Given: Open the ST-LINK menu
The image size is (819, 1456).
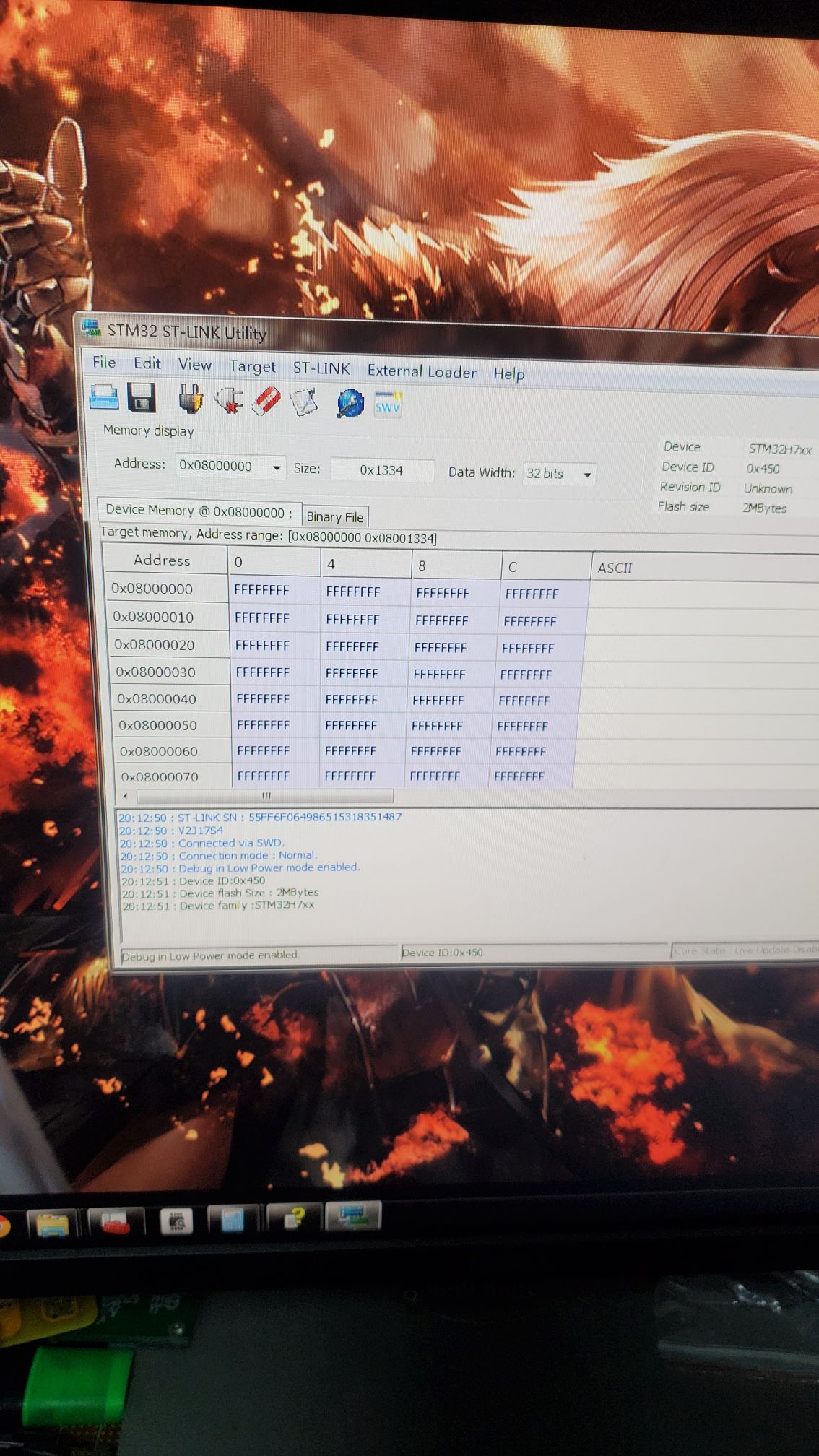Looking at the screenshot, I should click(321, 369).
